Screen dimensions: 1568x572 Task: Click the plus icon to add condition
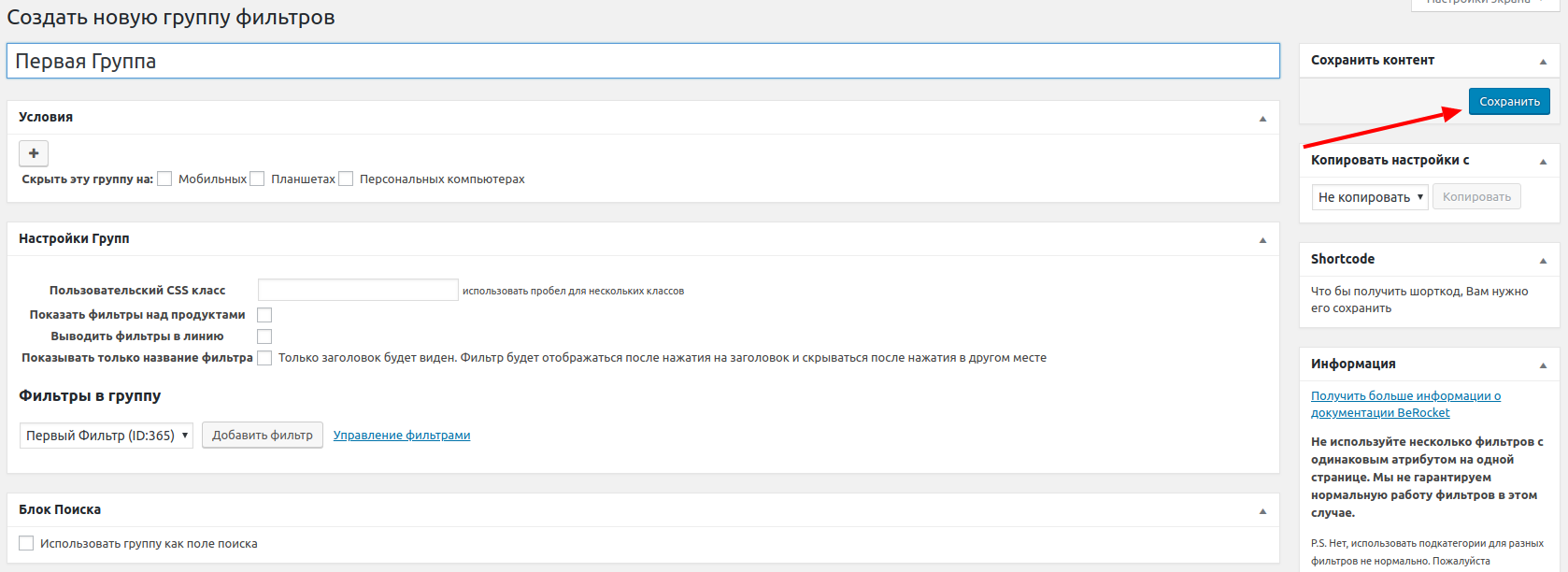tap(34, 153)
